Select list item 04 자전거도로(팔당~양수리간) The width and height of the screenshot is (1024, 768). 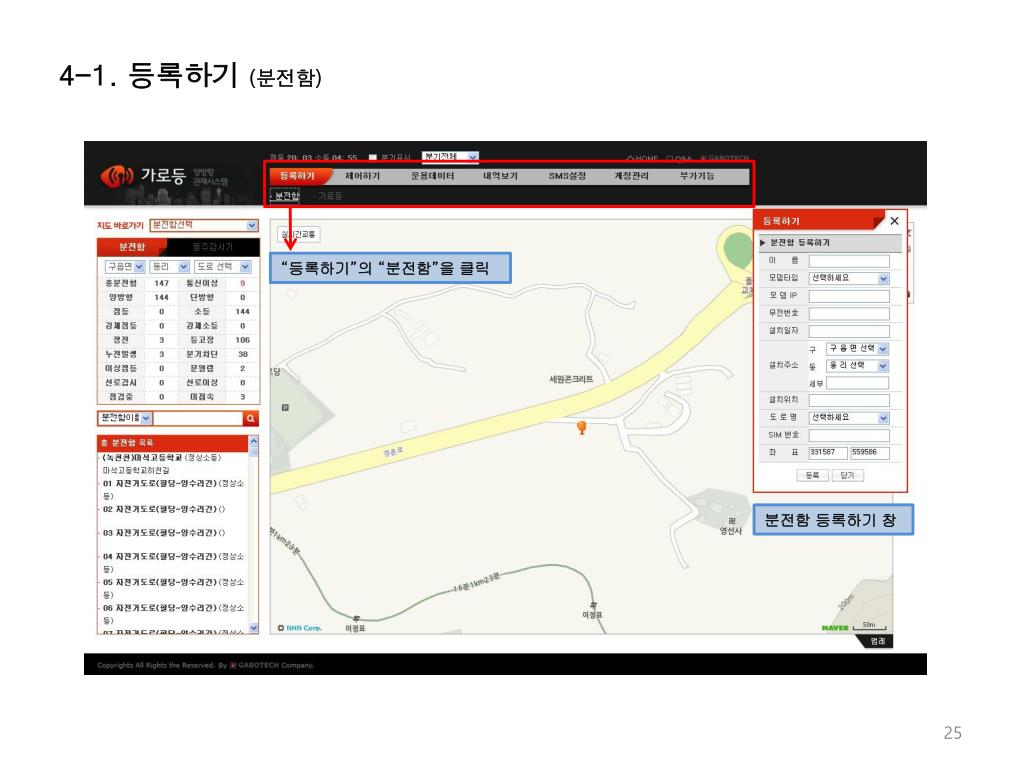click(173, 562)
